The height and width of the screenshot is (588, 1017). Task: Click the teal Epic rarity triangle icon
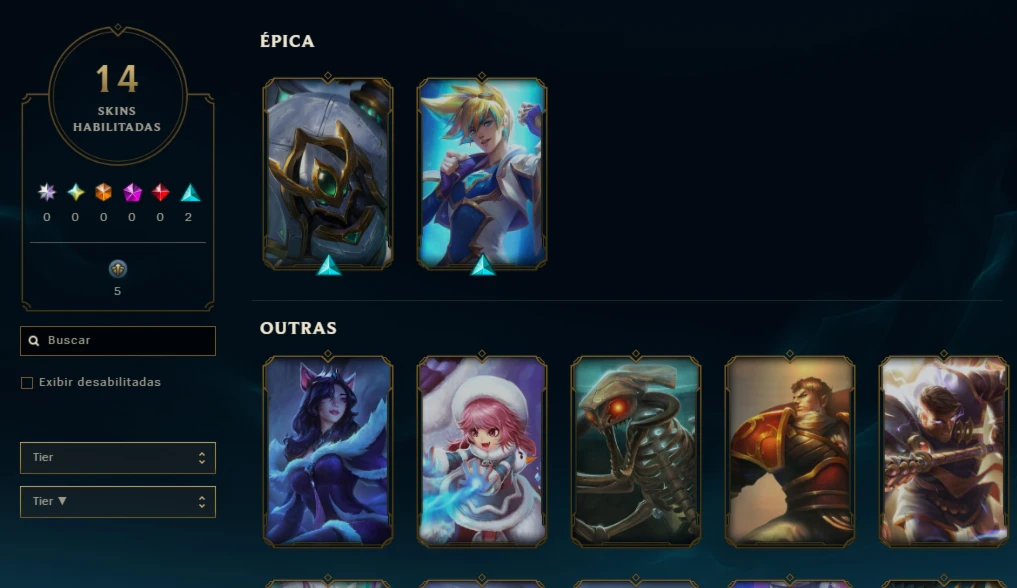pyautogui.click(x=190, y=193)
